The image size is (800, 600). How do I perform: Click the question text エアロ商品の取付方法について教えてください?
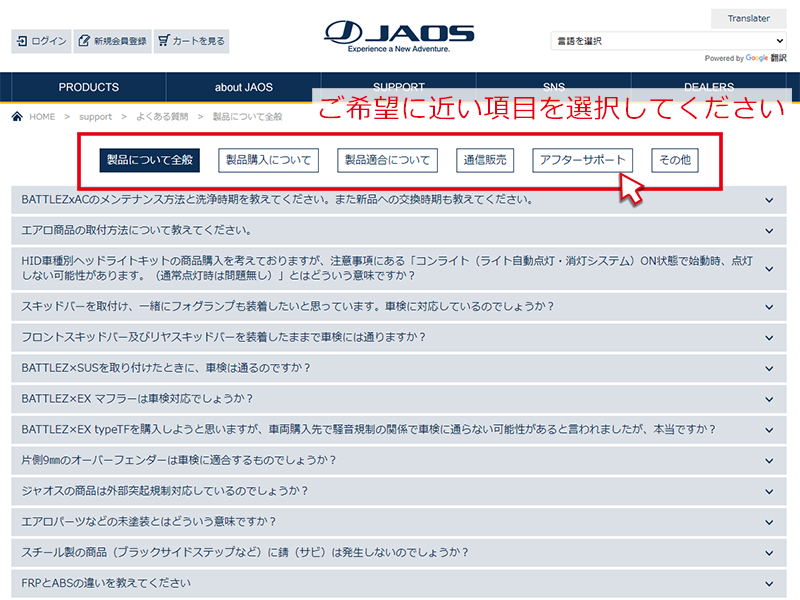pos(137,230)
